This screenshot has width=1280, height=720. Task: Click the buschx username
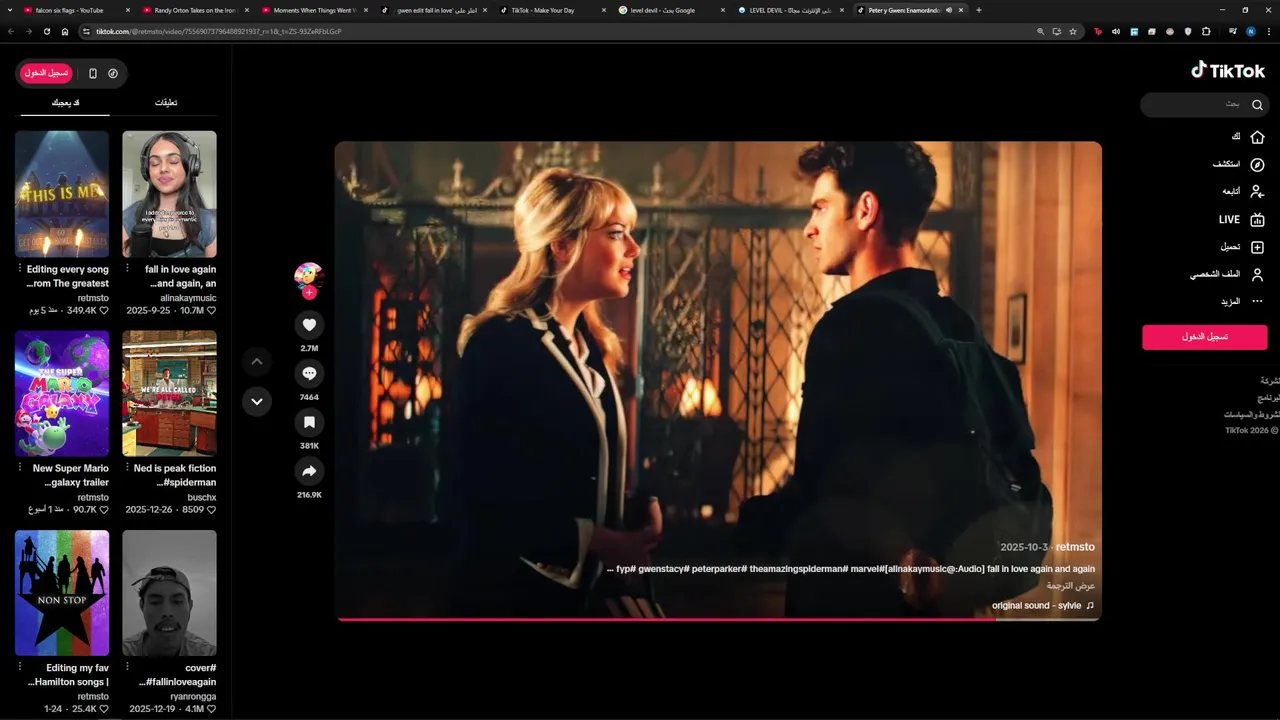click(x=201, y=497)
